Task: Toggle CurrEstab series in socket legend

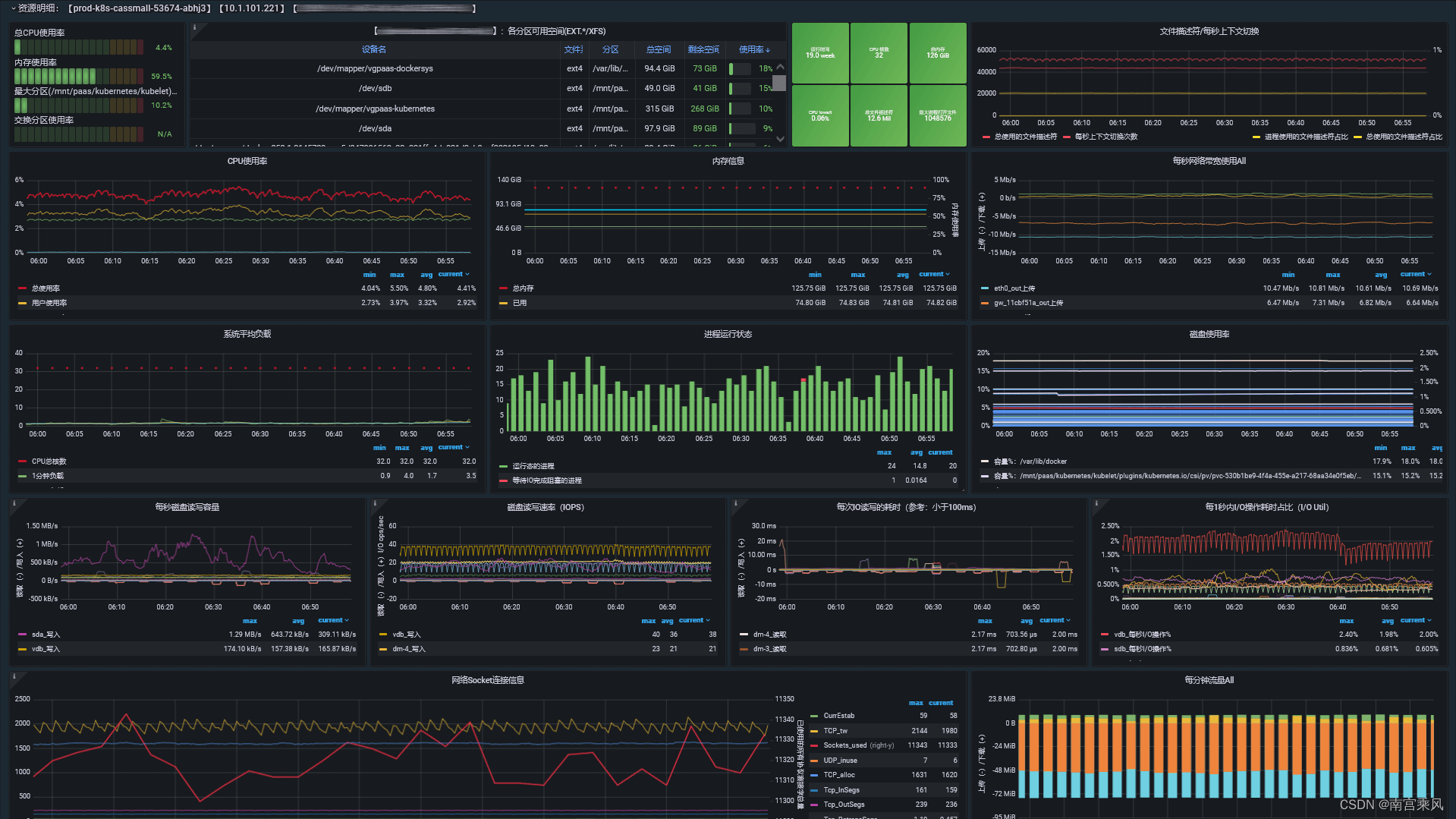Action: click(838, 716)
